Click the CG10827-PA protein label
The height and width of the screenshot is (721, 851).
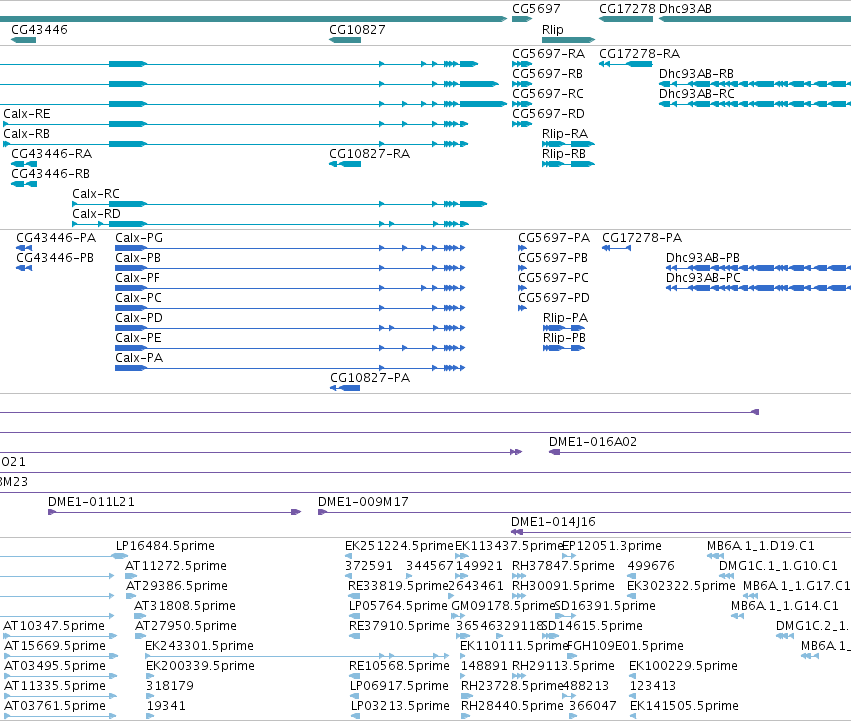(x=370, y=379)
